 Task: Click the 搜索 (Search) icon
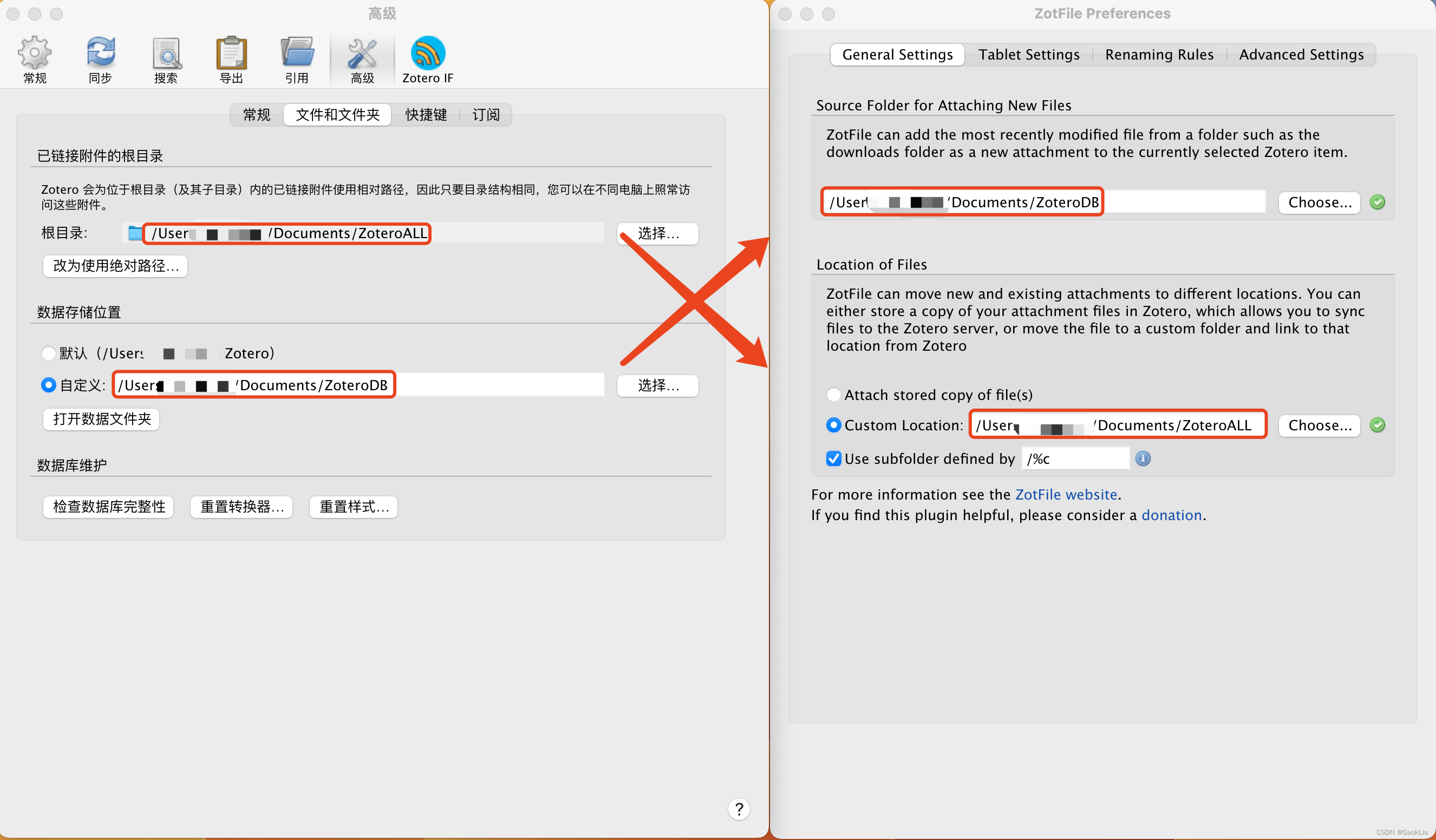(163, 57)
